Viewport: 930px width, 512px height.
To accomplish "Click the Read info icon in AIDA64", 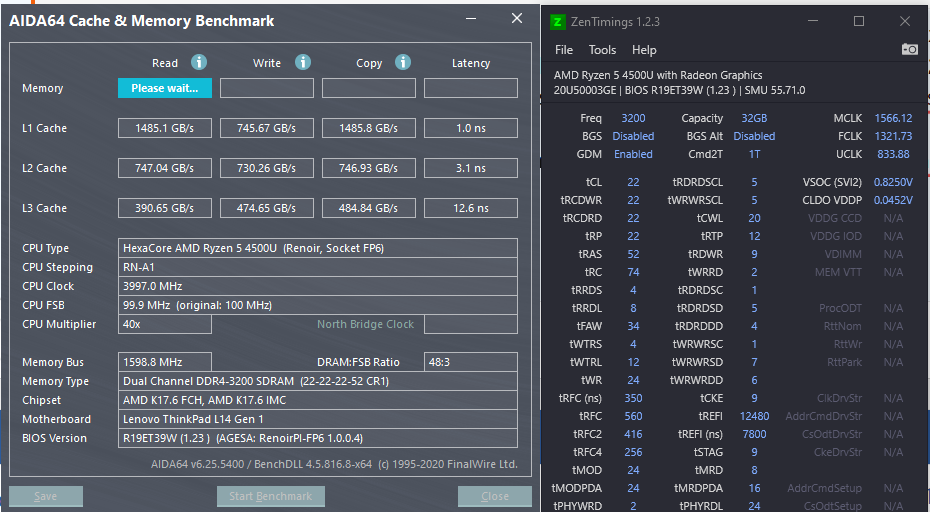I will (199, 62).
